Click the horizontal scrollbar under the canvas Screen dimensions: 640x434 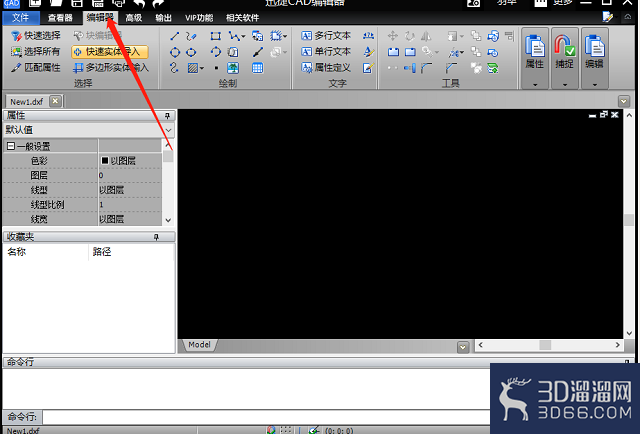click(x=549, y=345)
